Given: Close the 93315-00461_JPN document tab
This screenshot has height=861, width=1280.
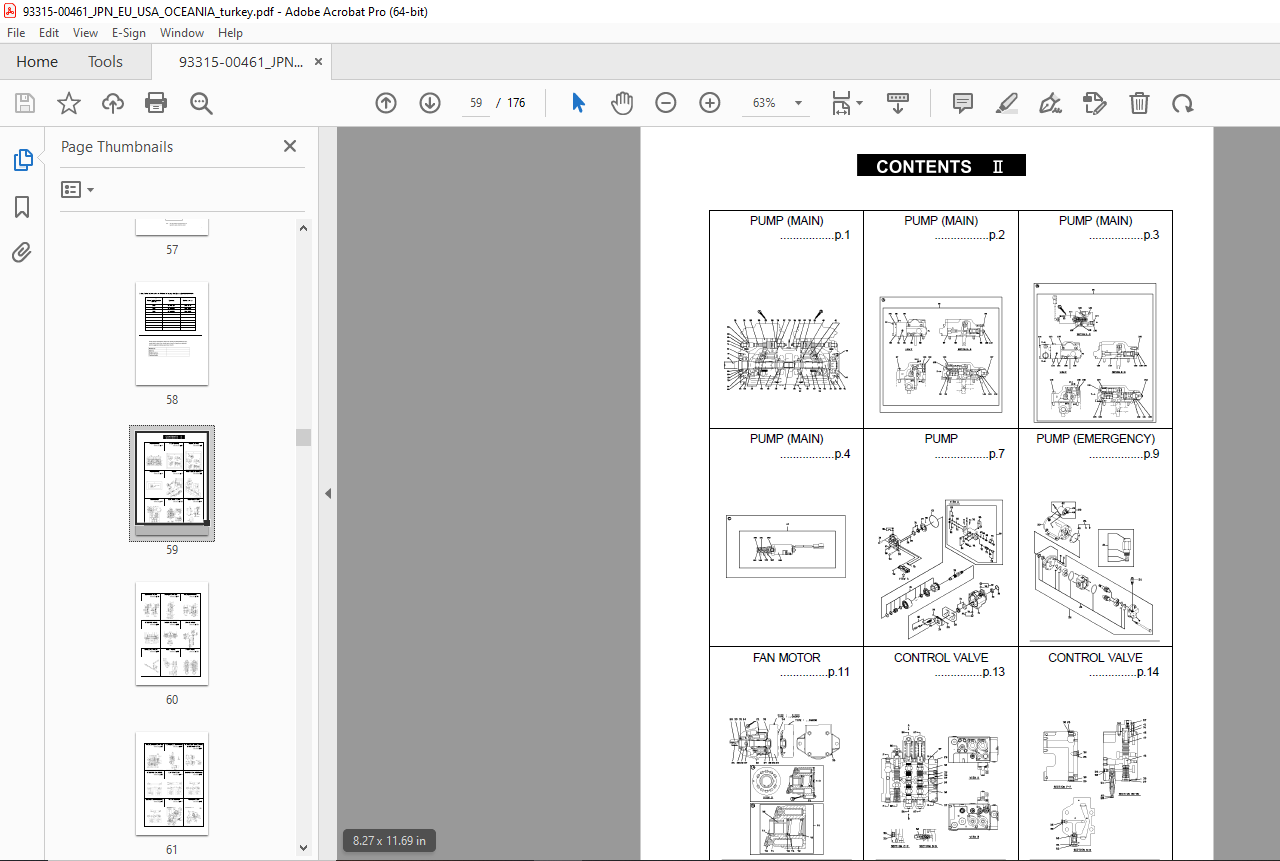Looking at the screenshot, I should point(318,61).
